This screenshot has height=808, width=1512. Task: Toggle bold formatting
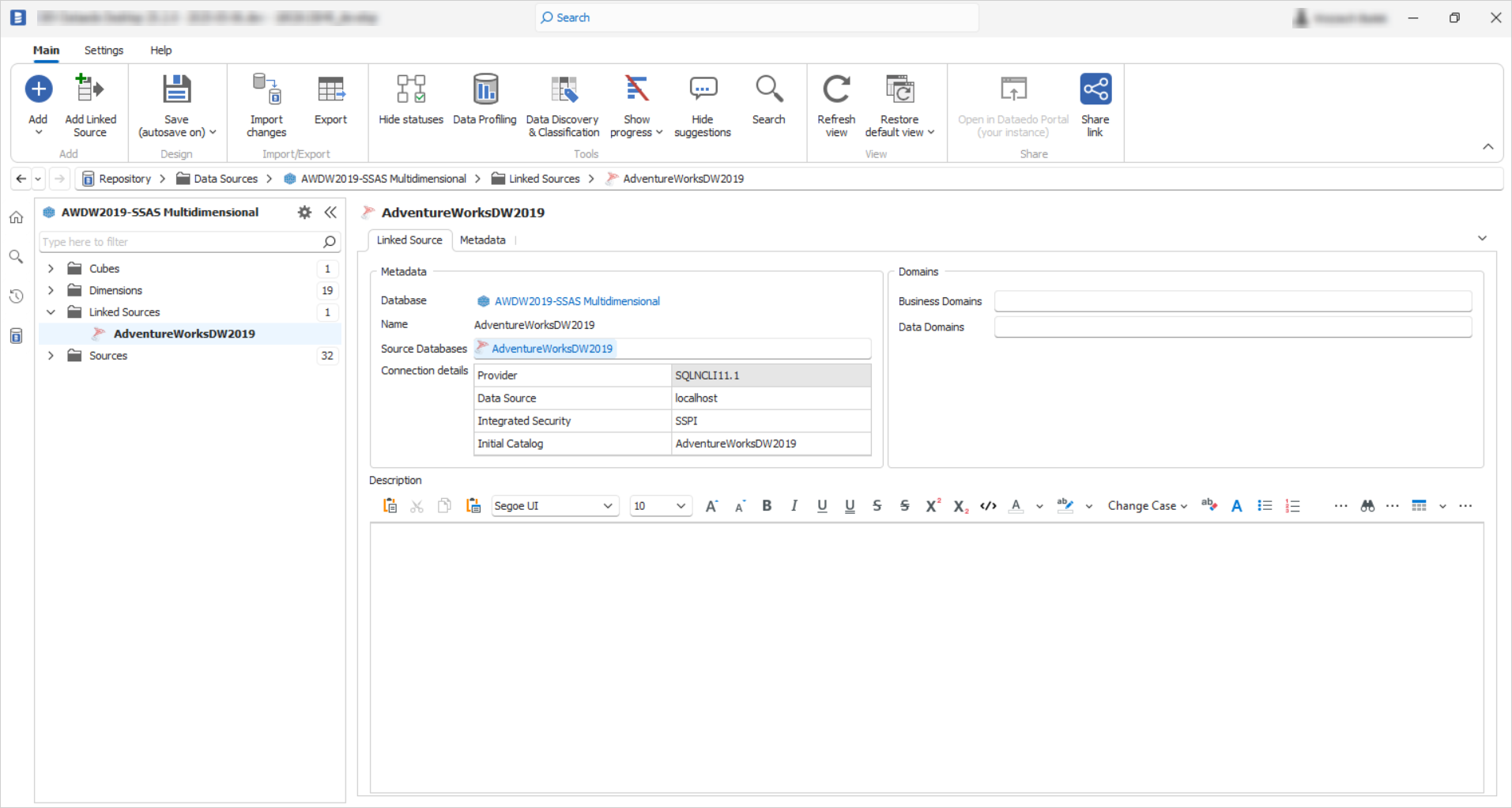point(767,506)
